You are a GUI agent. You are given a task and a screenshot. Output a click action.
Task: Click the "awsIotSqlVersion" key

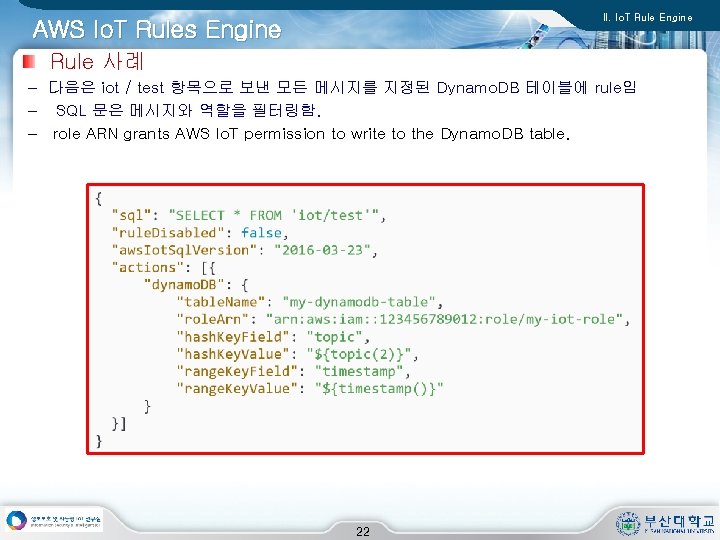click(x=184, y=250)
